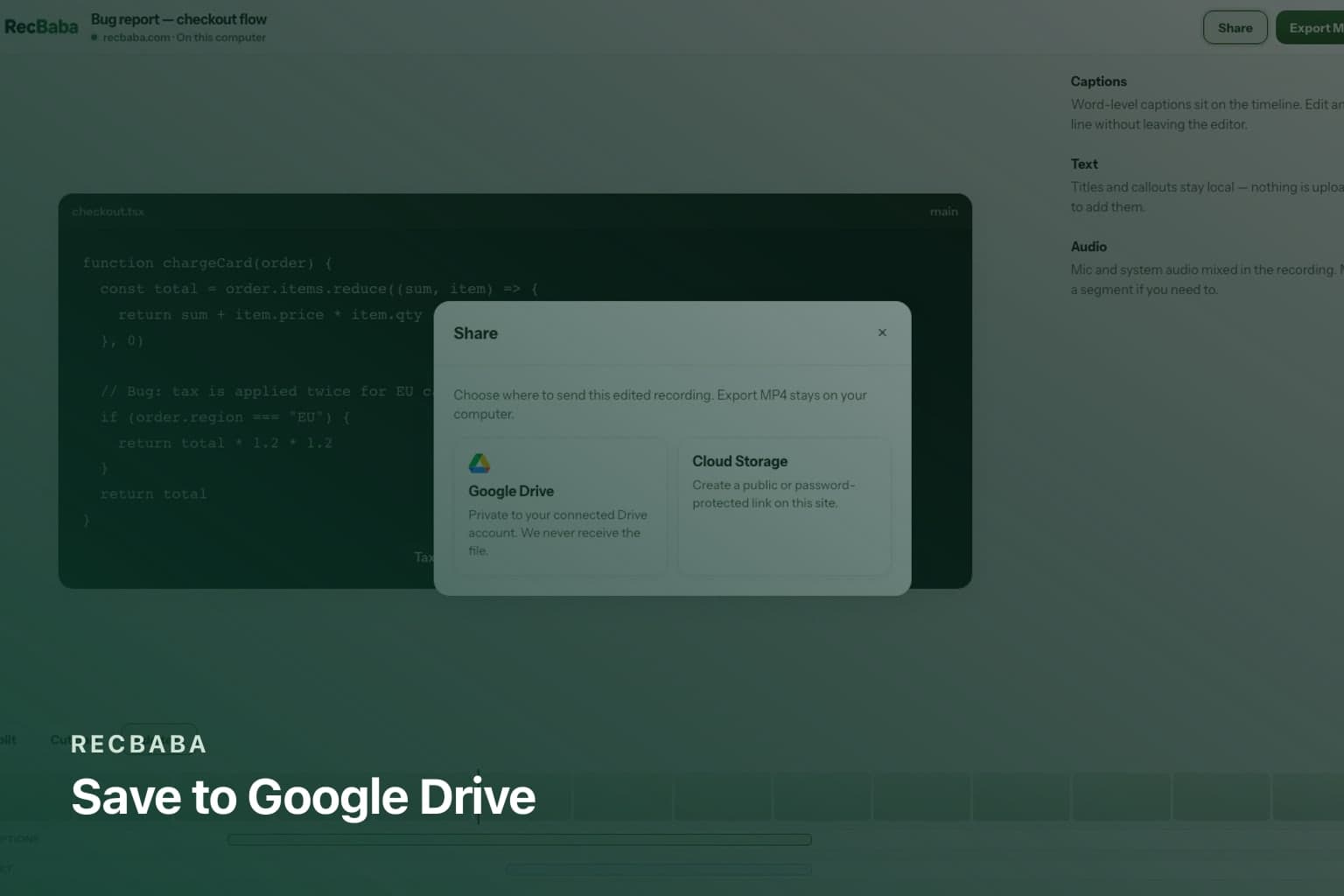Close the Share dialog with the X
This screenshot has height=896, width=1344.
click(882, 332)
